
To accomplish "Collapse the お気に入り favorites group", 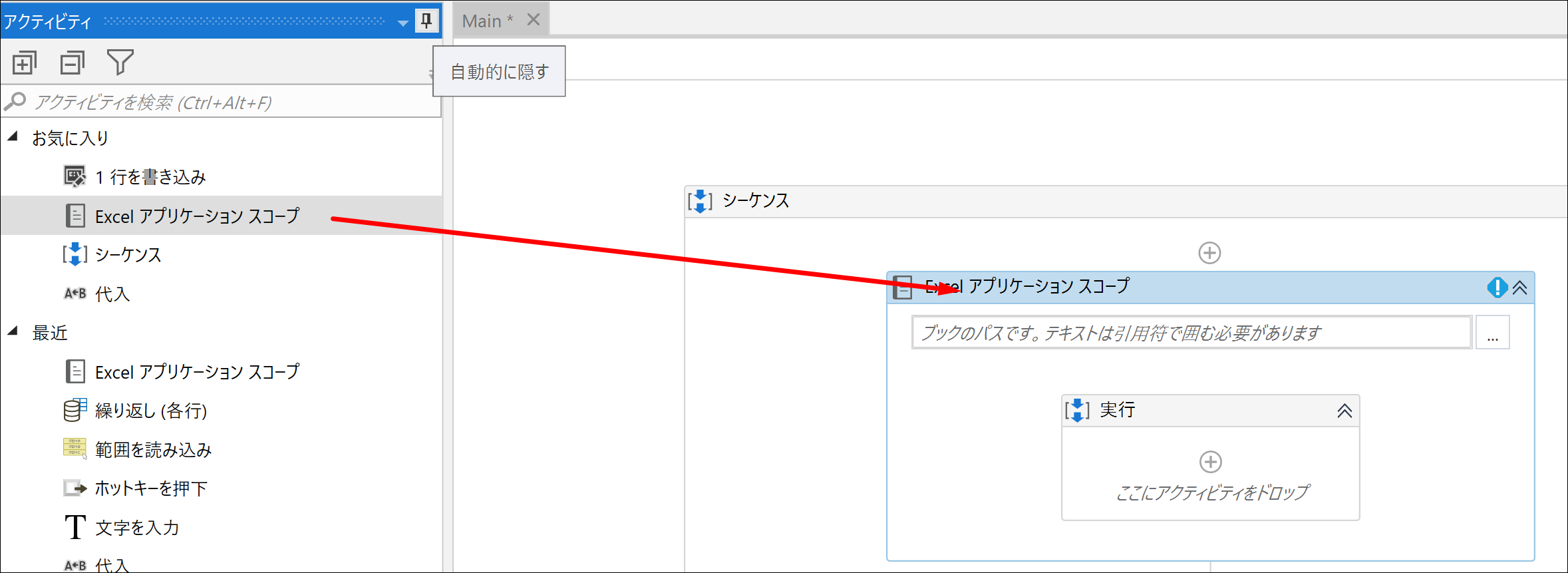I will [13, 137].
